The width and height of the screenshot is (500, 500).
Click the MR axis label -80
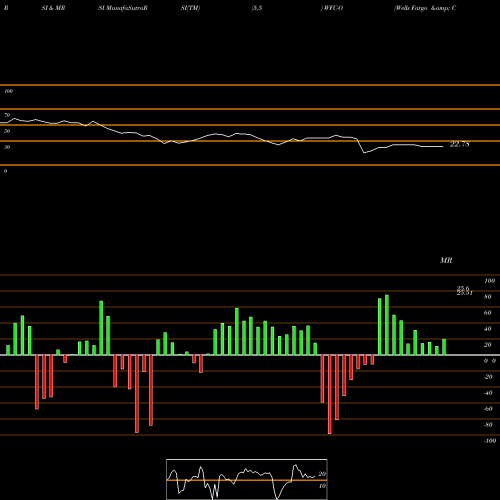point(488,425)
